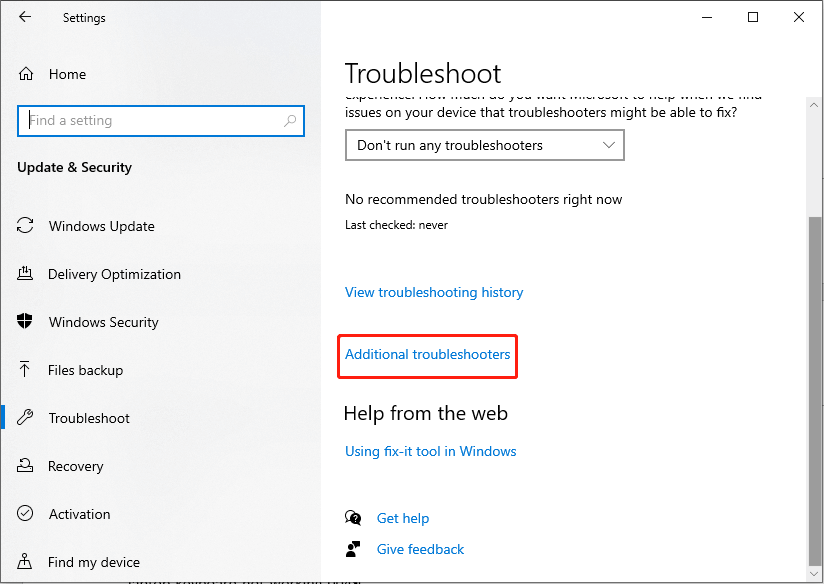Click the Recovery icon in the sidebar
Image resolution: width=824 pixels, height=584 pixels.
pyautogui.click(x=25, y=465)
